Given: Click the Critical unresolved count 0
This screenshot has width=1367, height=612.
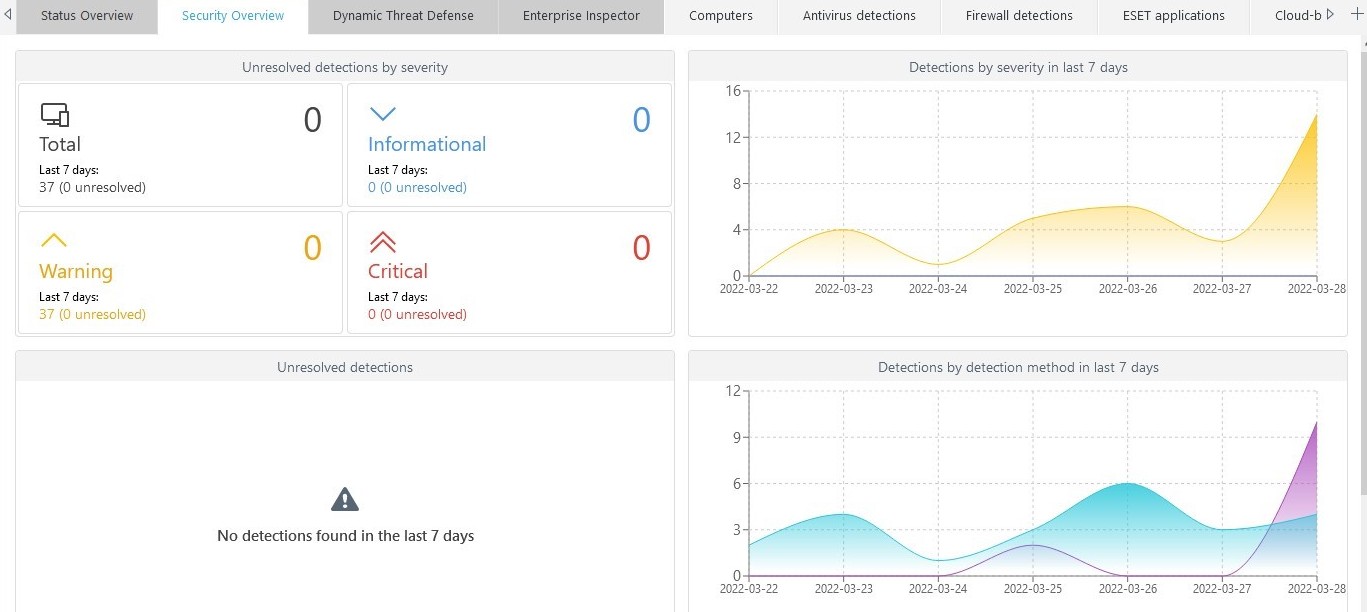Looking at the screenshot, I should click(x=642, y=247).
